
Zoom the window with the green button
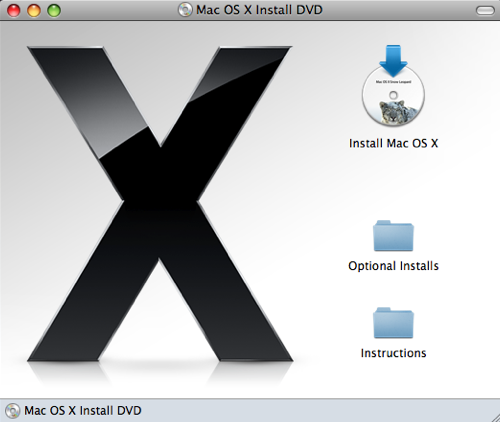54,11
